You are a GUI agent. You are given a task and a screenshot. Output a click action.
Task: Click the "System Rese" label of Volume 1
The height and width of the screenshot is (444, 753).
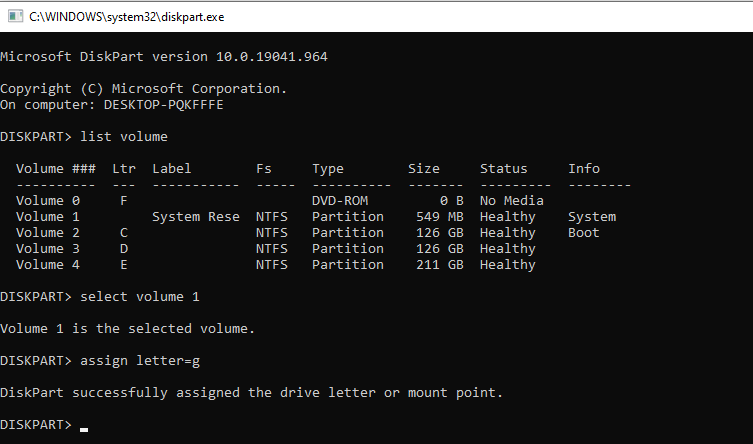tap(195, 216)
